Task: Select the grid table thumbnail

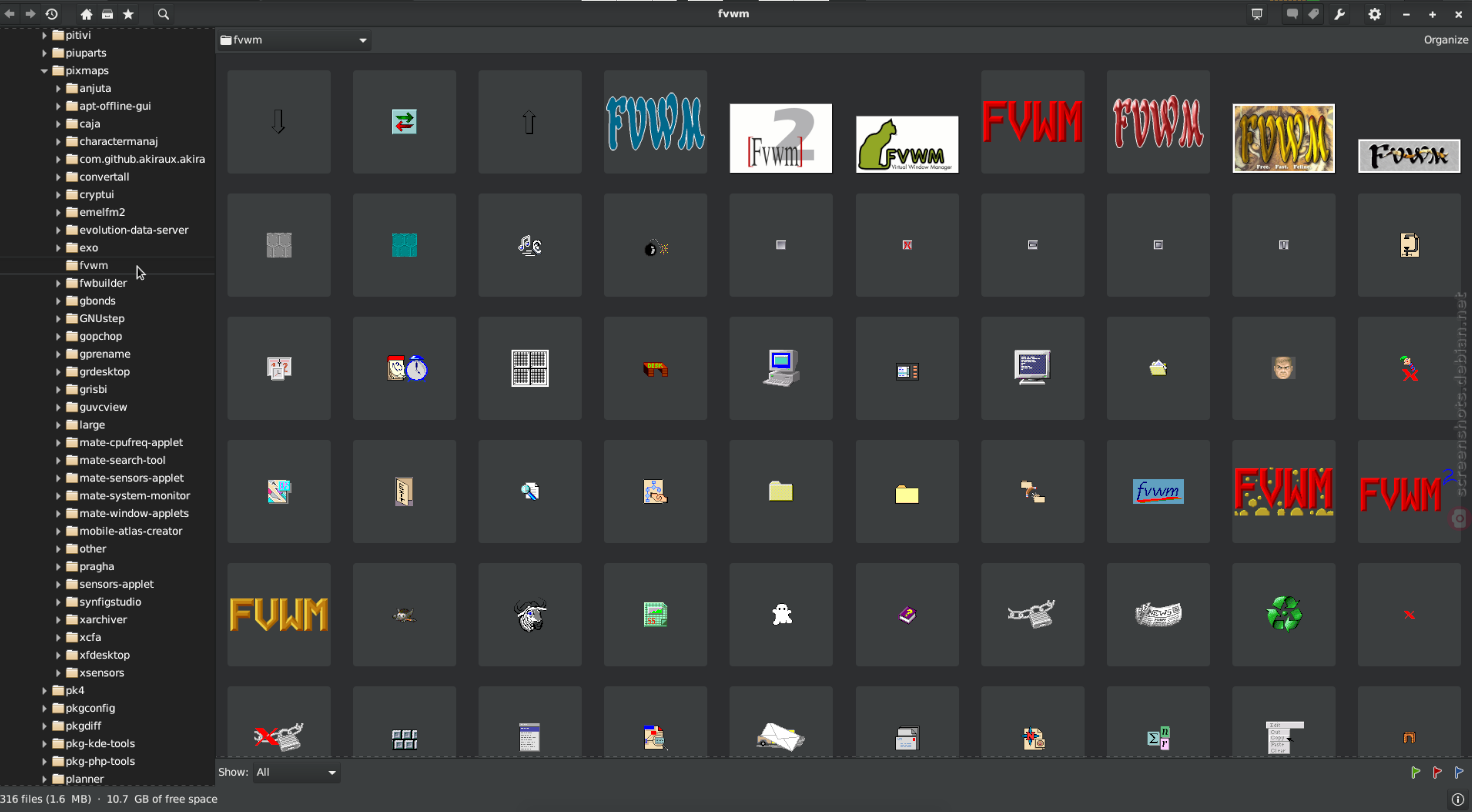Action: coord(530,368)
